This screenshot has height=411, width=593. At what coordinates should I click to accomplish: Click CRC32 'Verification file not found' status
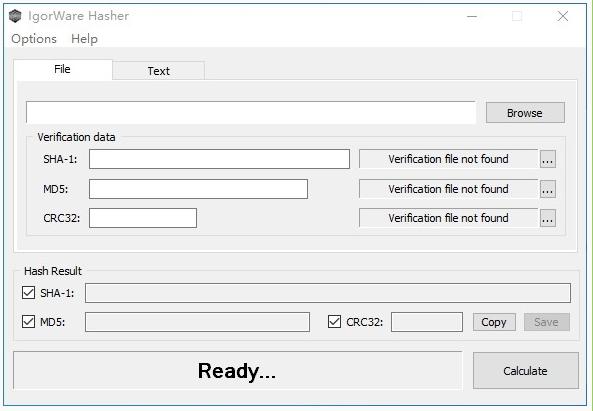[x=448, y=218]
